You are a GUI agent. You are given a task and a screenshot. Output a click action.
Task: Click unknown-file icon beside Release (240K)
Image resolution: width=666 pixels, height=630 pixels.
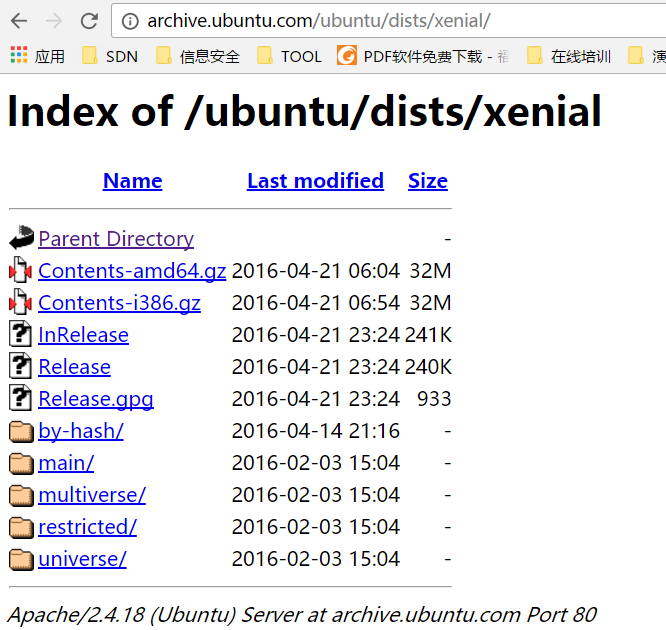coord(20,366)
